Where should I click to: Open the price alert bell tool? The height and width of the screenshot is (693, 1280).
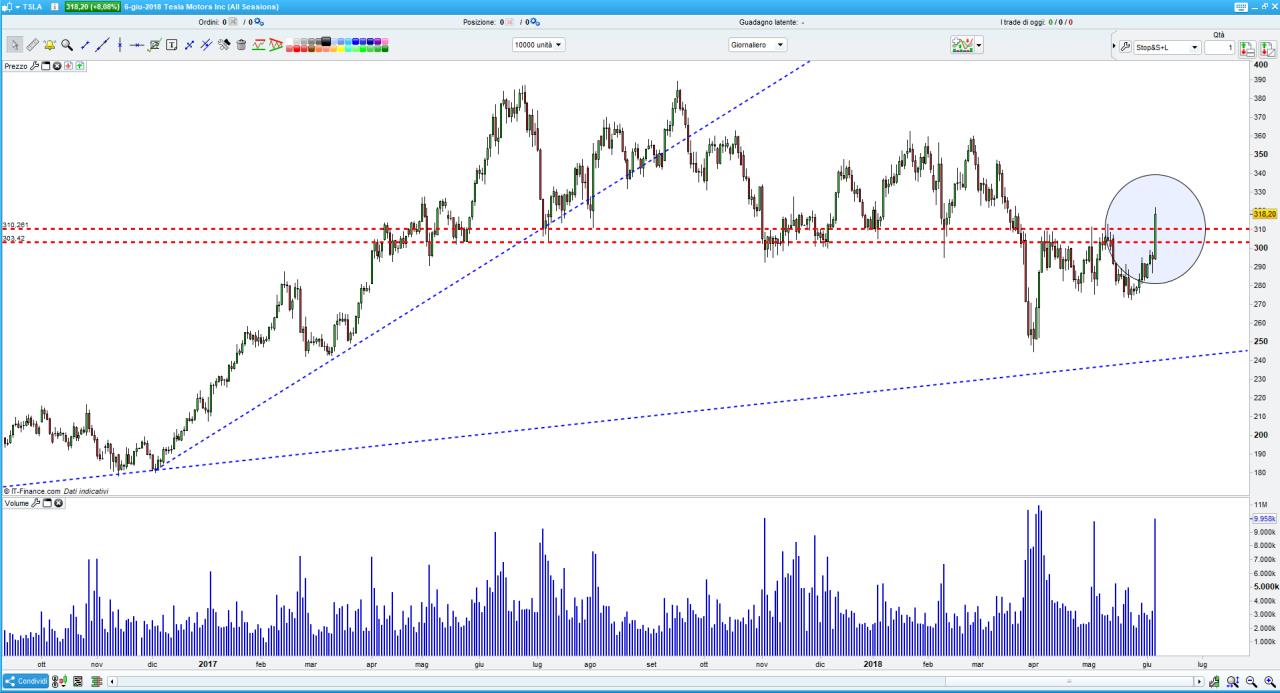49,45
